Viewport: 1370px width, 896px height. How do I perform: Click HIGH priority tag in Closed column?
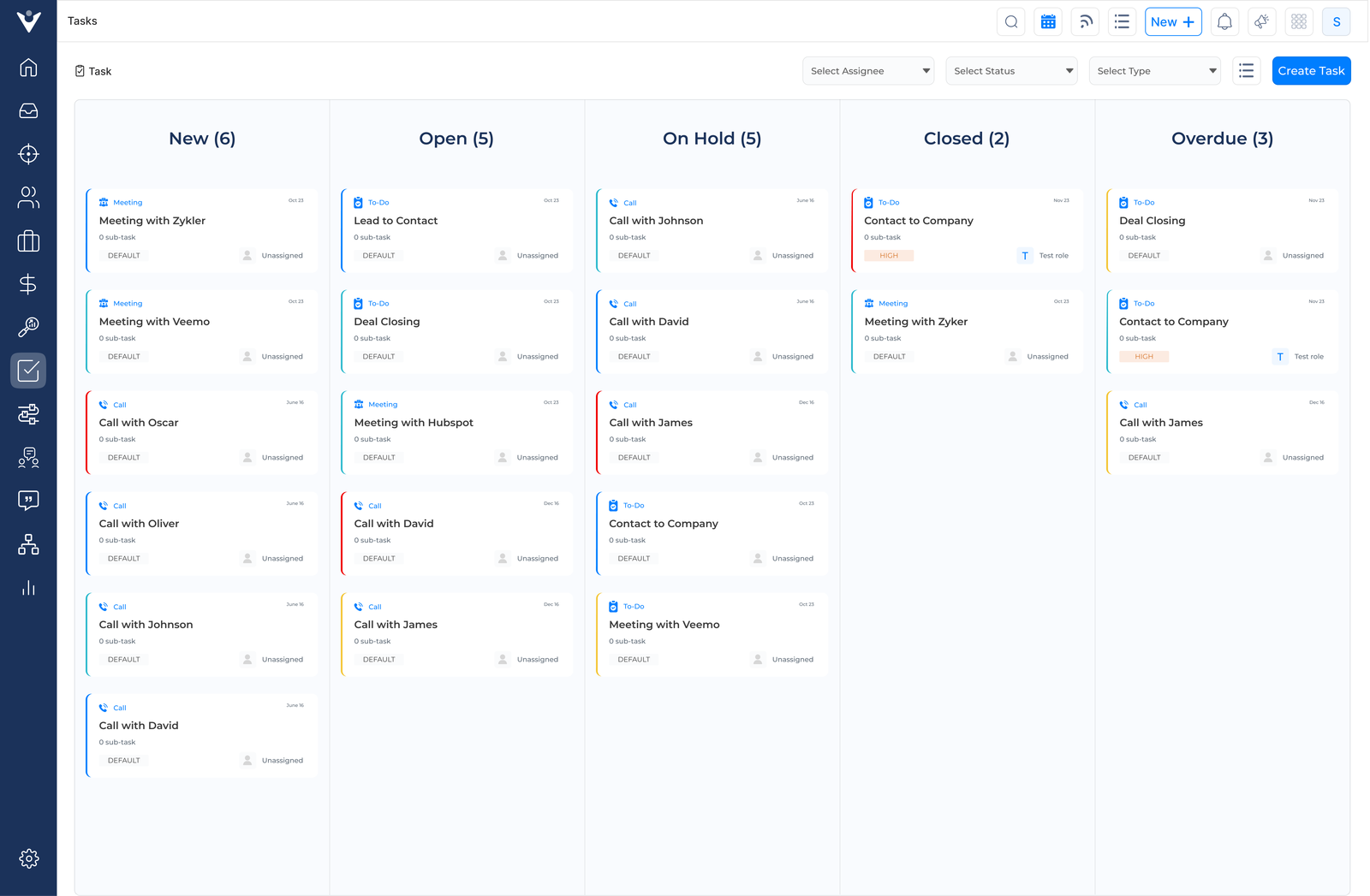coord(889,256)
